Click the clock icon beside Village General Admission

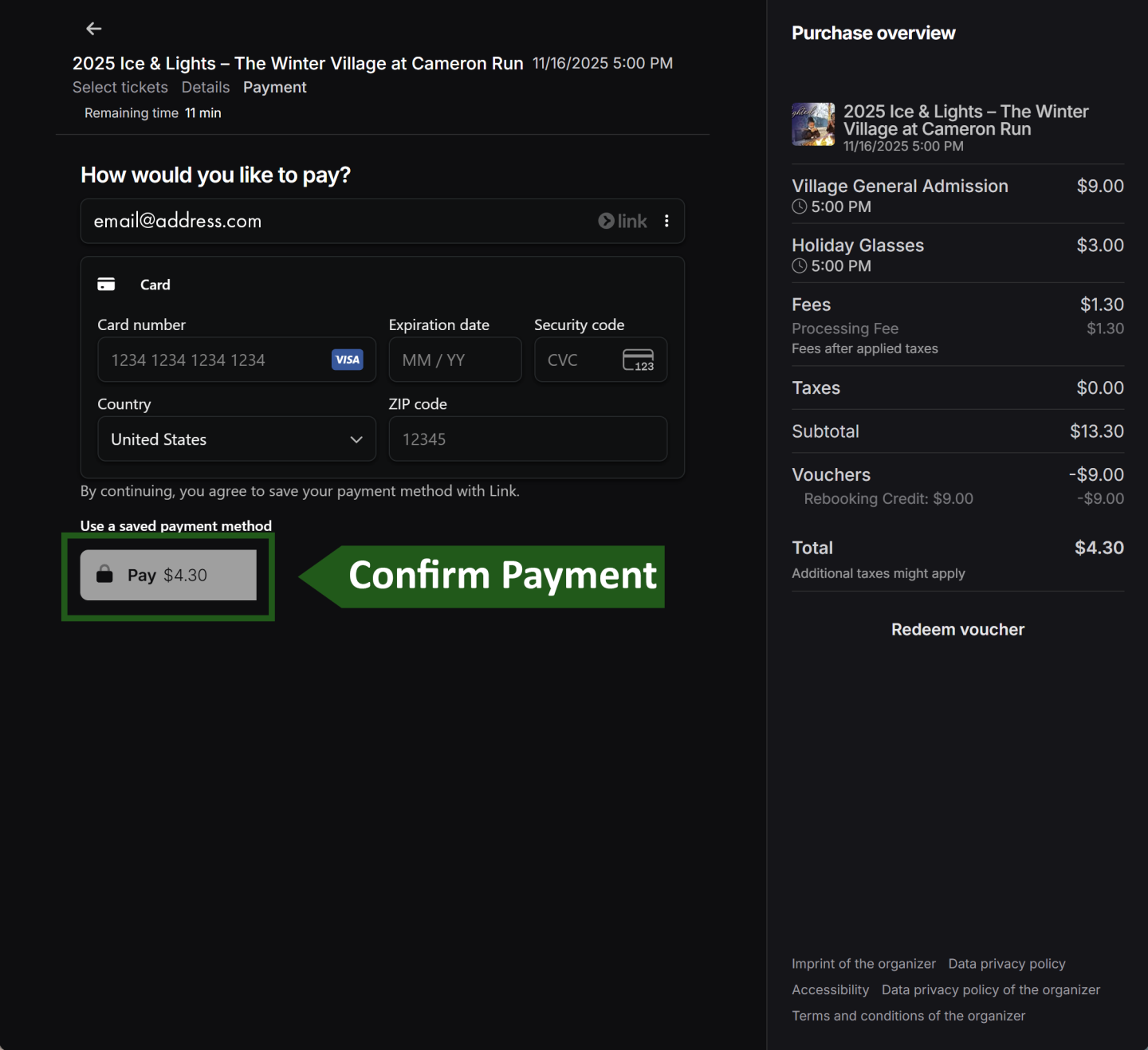click(x=799, y=206)
